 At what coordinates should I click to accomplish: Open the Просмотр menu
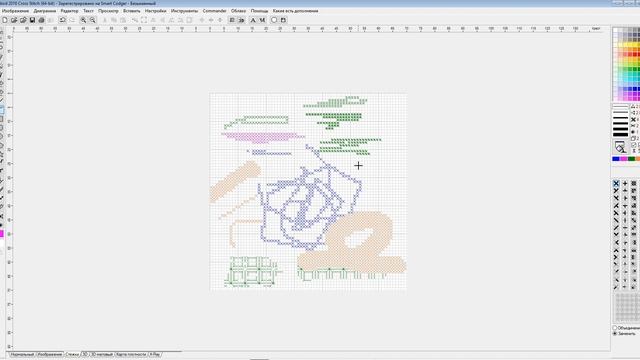(x=108, y=11)
